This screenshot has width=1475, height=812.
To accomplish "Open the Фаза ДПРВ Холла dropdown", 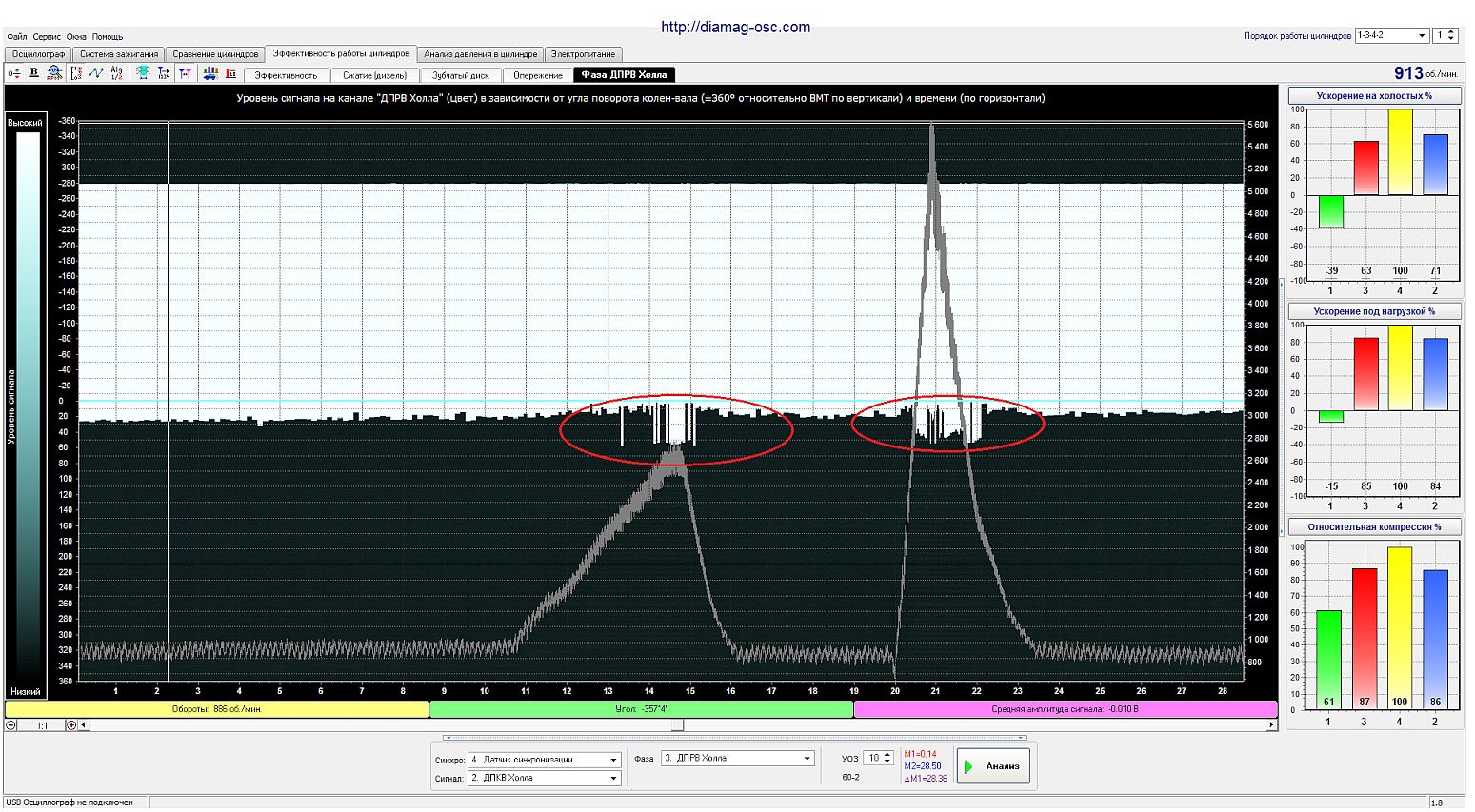I will (x=738, y=759).
